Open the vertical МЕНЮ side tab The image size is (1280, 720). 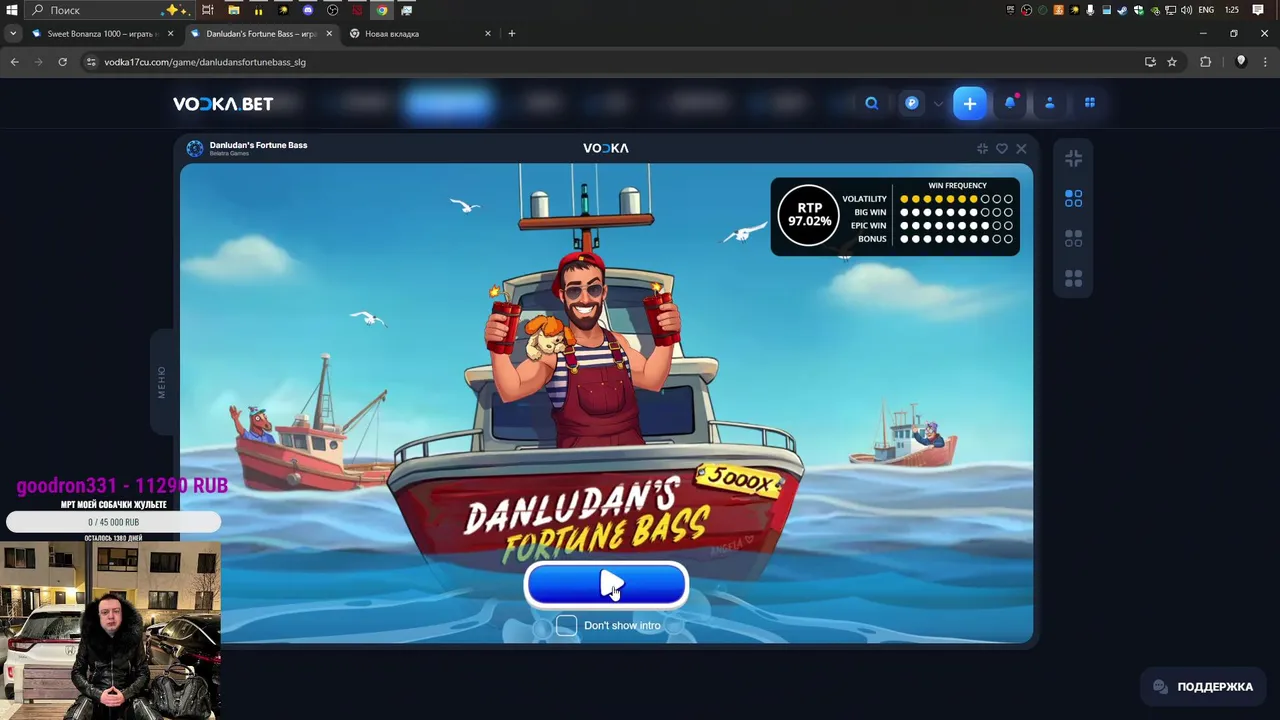162,382
